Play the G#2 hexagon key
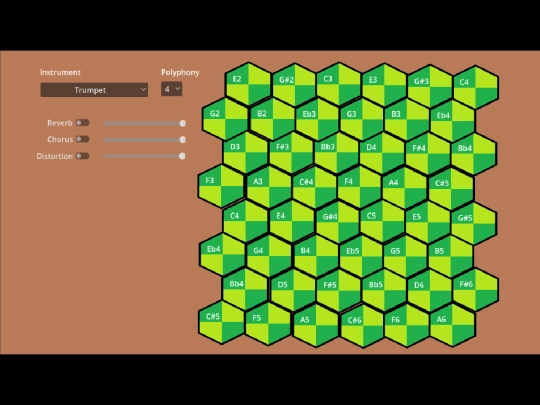The width and height of the screenshot is (540, 405). [294, 85]
